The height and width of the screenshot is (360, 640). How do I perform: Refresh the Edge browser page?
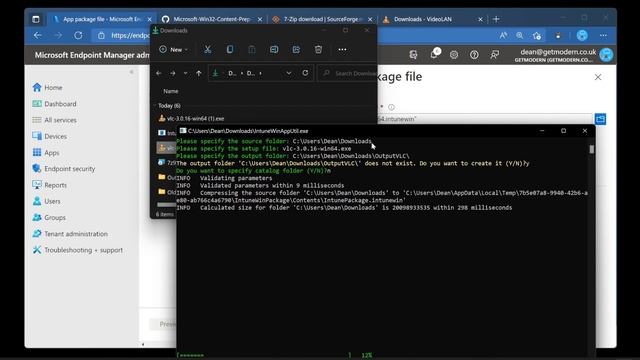[78, 36]
